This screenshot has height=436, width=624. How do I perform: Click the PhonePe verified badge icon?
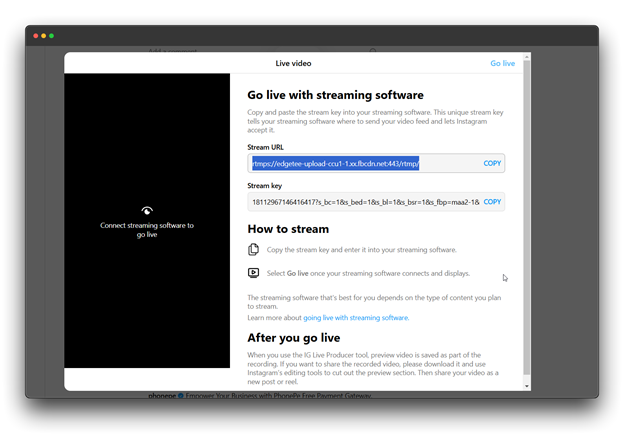[x=180, y=396]
